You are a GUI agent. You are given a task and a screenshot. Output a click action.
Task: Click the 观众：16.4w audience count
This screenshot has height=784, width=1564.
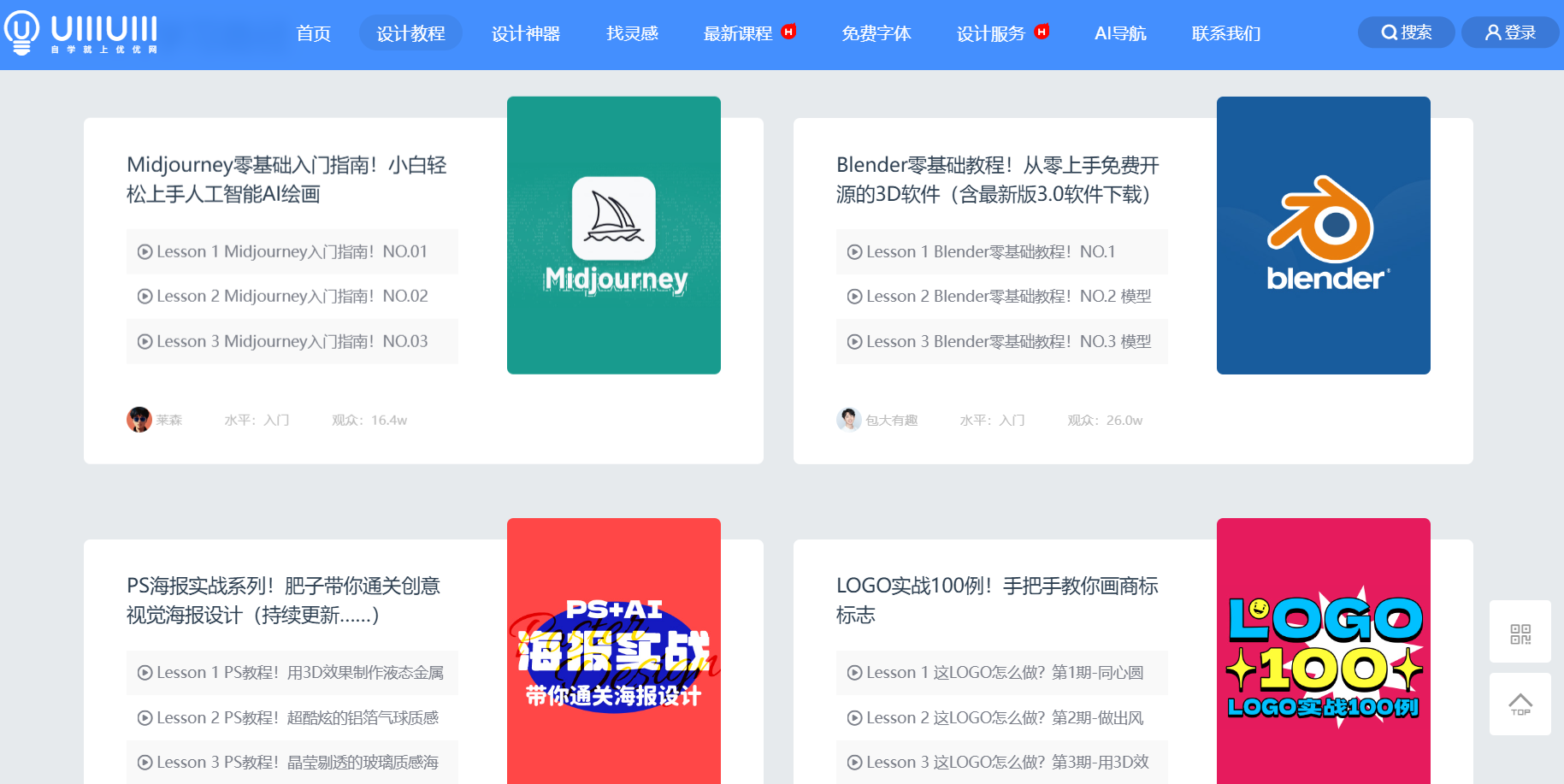click(369, 421)
